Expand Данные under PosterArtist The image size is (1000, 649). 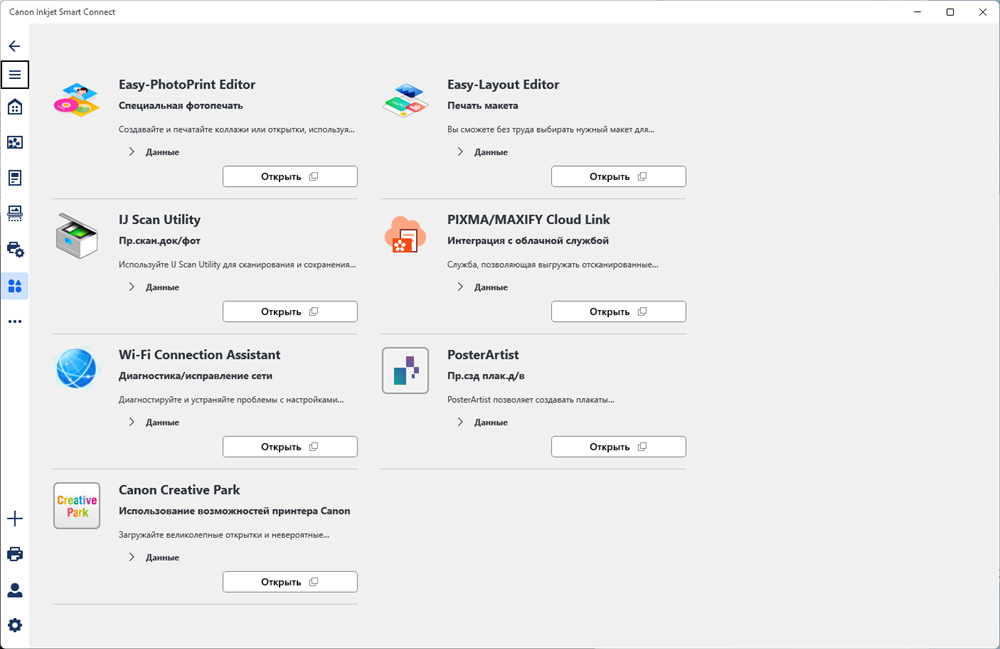click(x=482, y=422)
